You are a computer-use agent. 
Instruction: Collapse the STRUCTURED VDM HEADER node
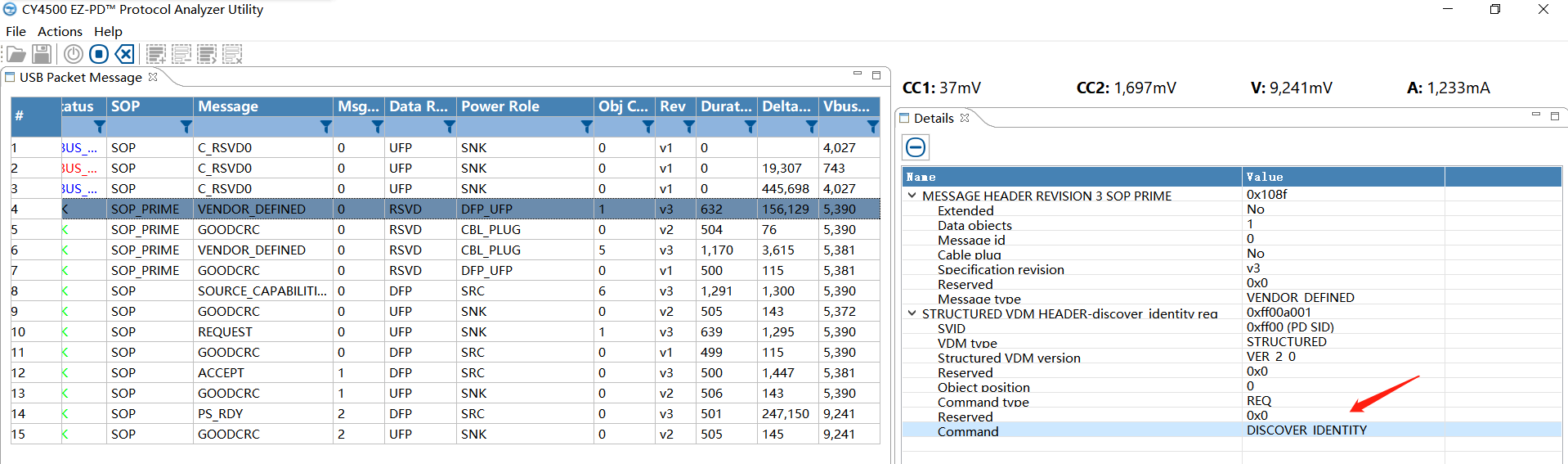point(912,313)
